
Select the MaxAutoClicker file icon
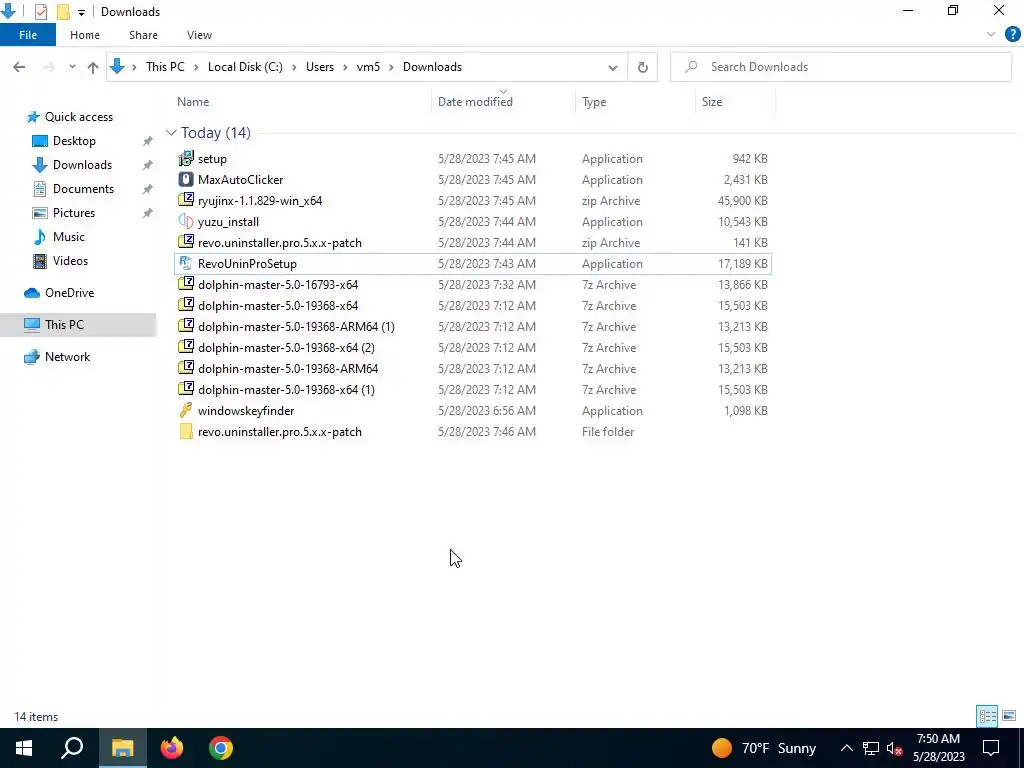point(186,180)
